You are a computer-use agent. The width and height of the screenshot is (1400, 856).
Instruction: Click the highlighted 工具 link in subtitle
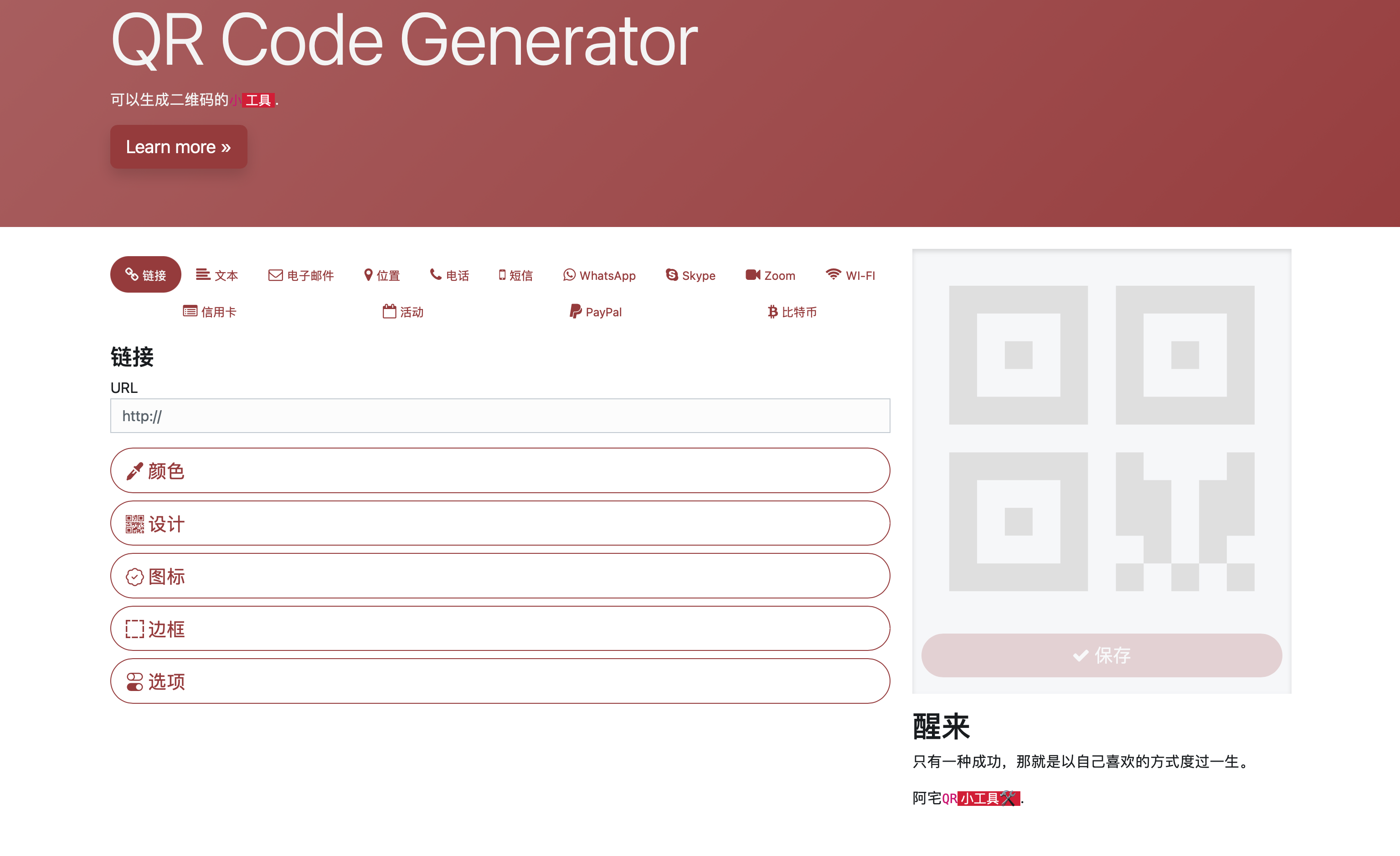pyautogui.click(x=258, y=101)
